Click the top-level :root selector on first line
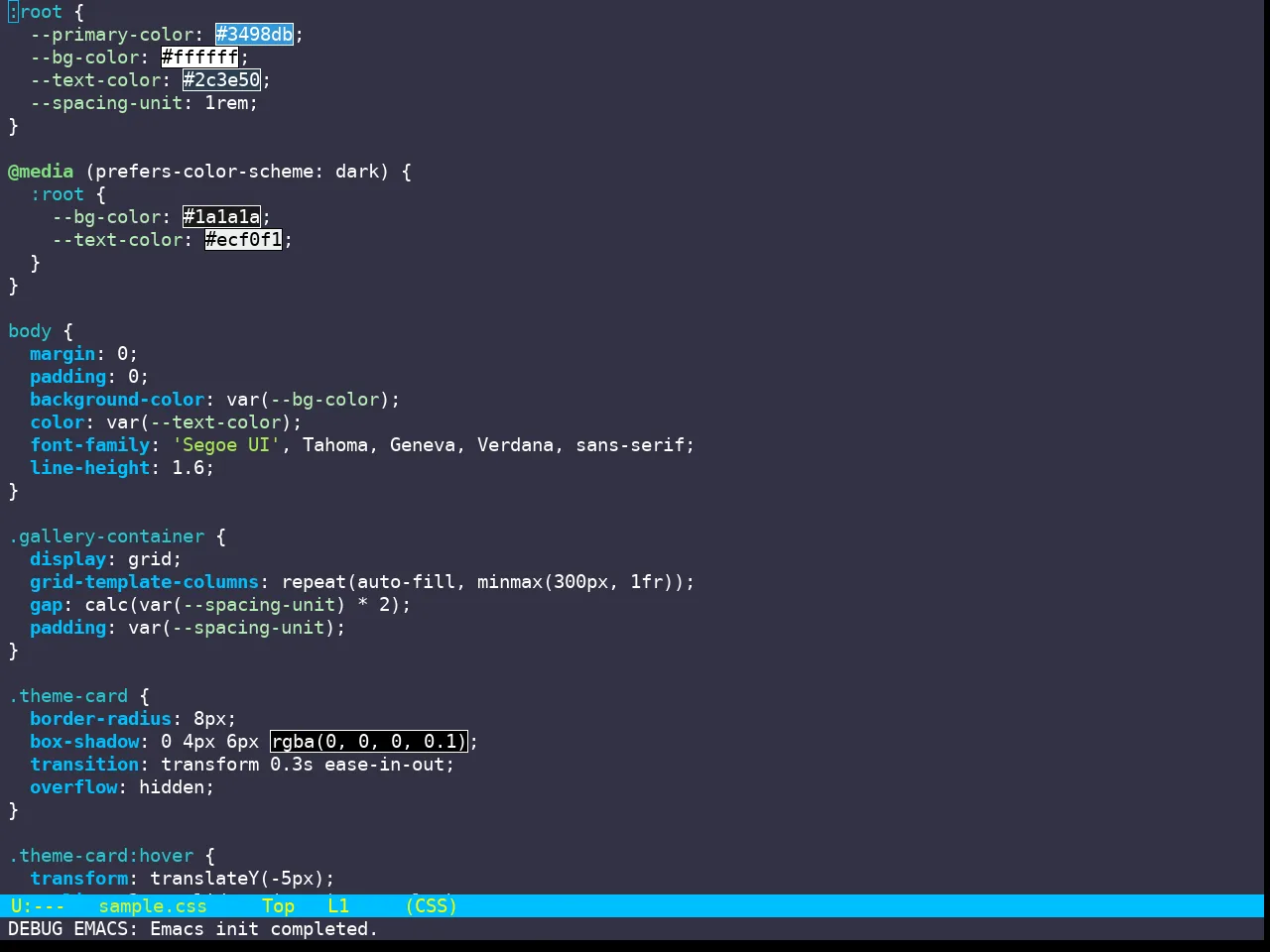Image resolution: width=1270 pixels, height=952 pixels. point(36,12)
